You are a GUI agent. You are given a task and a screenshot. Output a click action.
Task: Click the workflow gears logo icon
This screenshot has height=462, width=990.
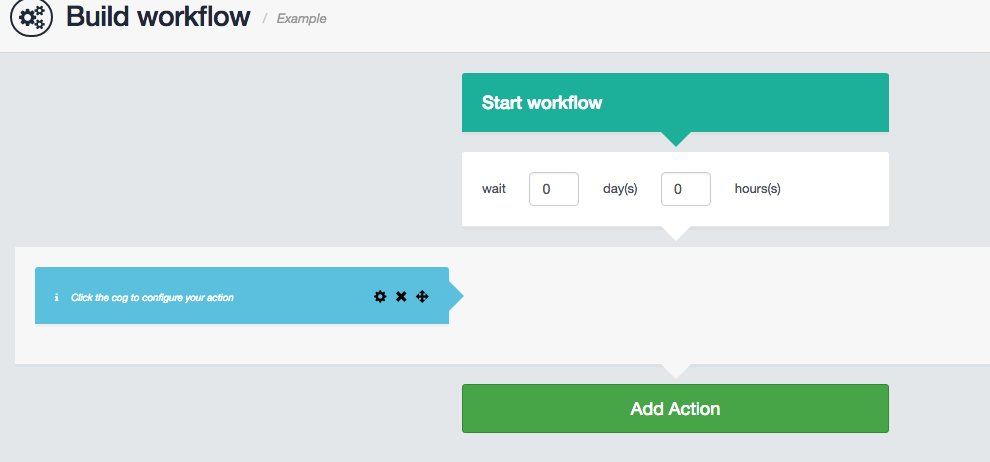(x=31, y=18)
